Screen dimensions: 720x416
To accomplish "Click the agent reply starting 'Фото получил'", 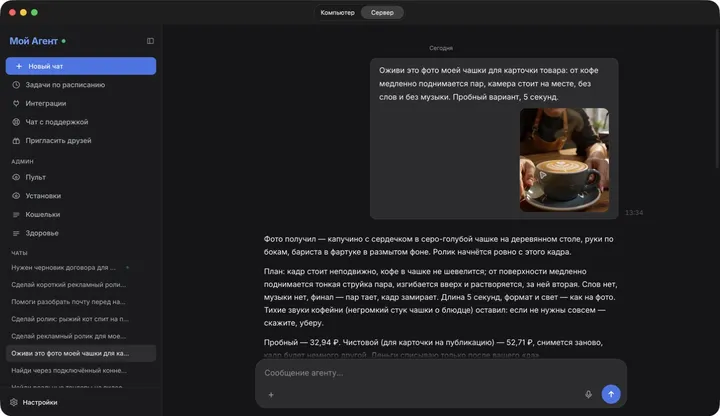I will point(439,245).
